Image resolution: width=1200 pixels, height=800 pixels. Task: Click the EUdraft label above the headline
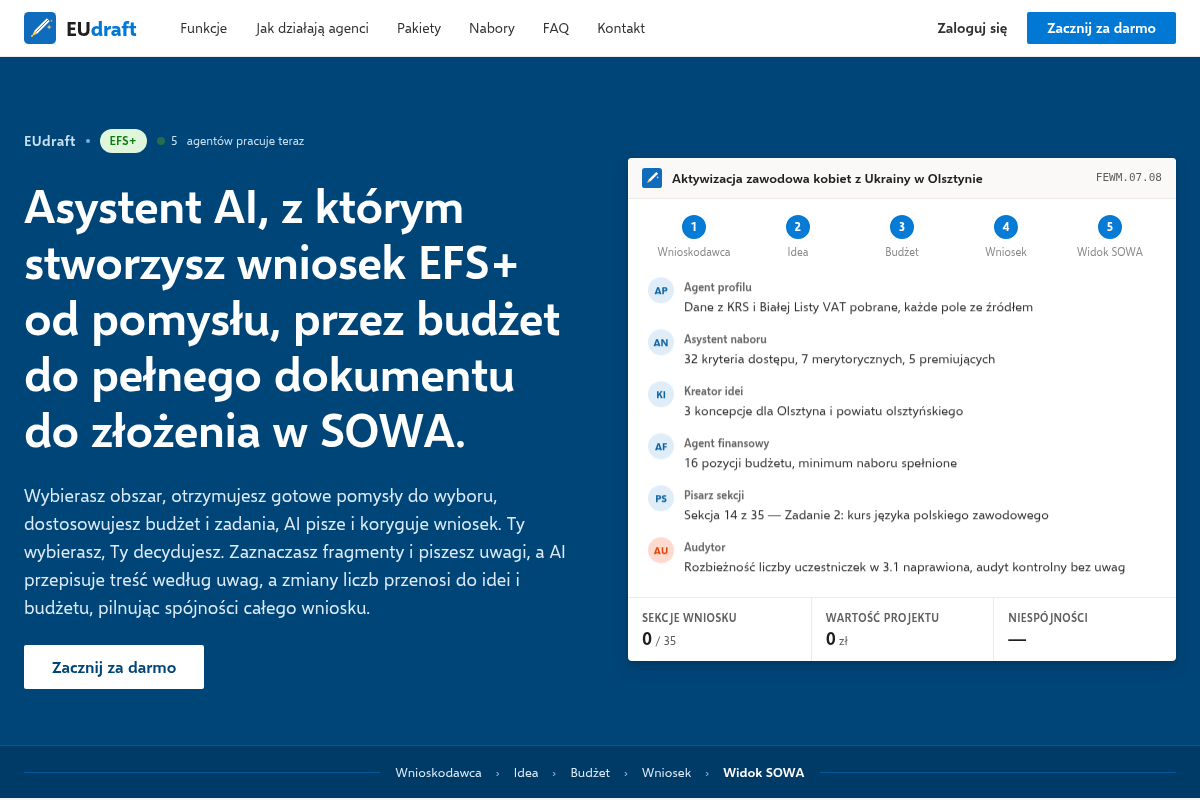(x=50, y=141)
